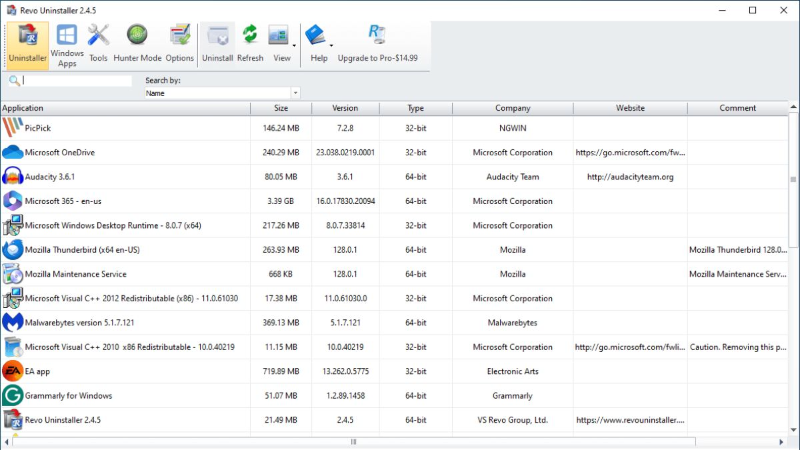The height and width of the screenshot is (450, 800).
Task: Sort by the Comment column header
Action: [738, 108]
